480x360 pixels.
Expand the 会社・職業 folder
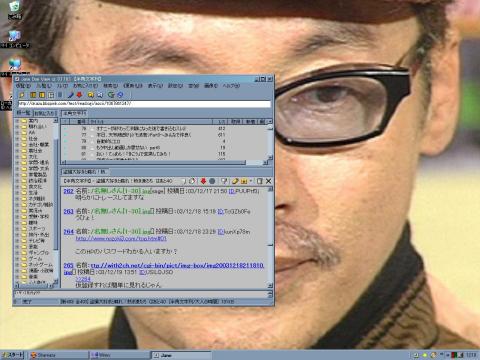(17, 145)
